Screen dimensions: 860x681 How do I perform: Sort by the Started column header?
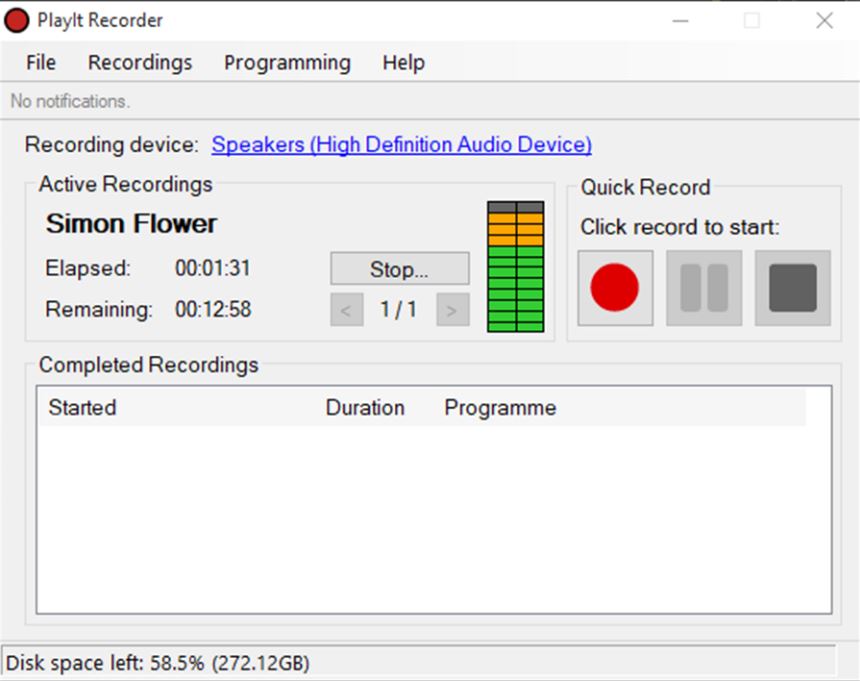coord(82,408)
